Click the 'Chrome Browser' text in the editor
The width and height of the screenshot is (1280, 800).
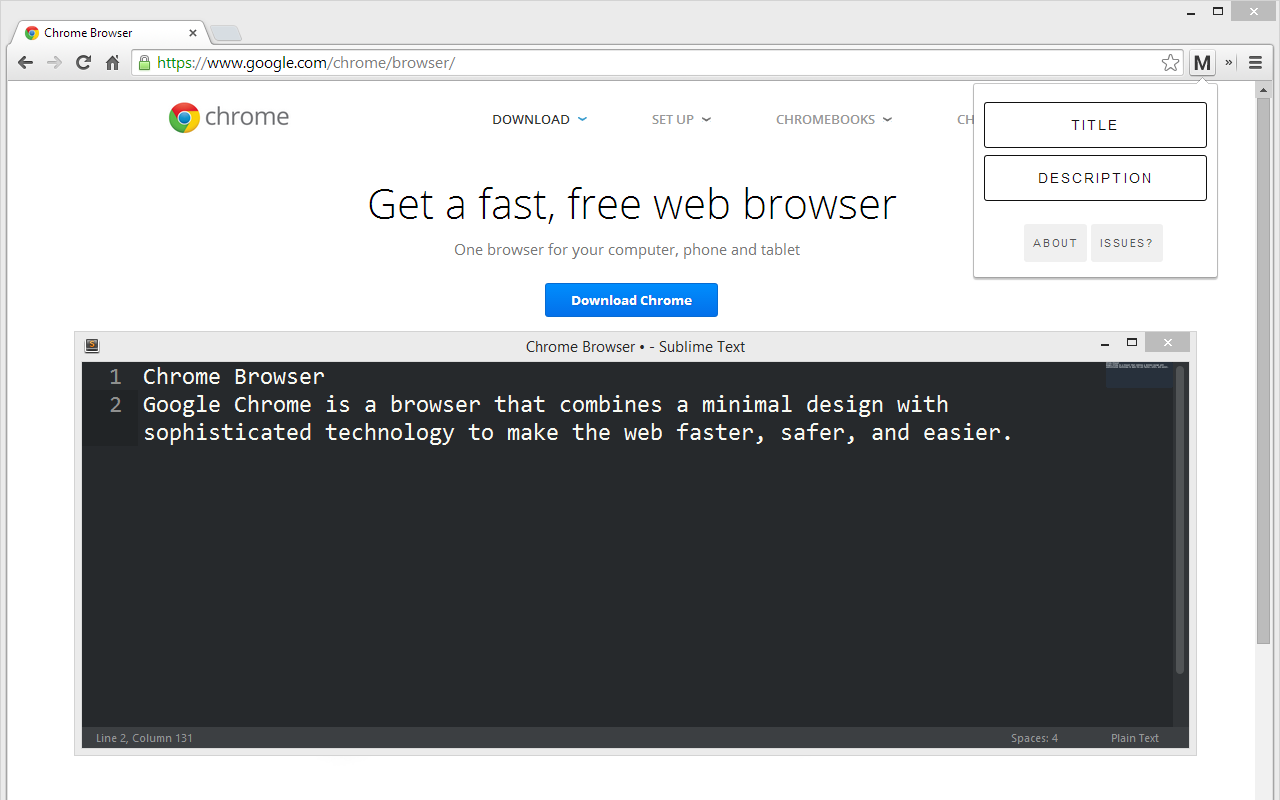pyautogui.click(x=234, y=377)
